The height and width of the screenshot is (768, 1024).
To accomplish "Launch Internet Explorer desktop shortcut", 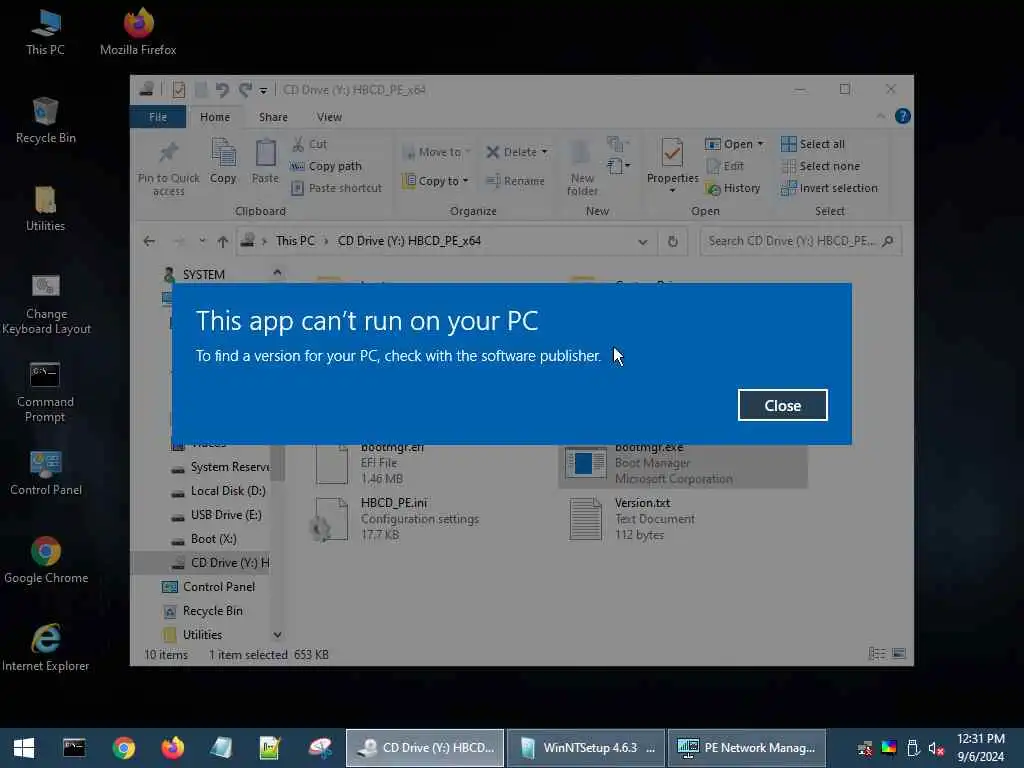I will coord(45,648).
